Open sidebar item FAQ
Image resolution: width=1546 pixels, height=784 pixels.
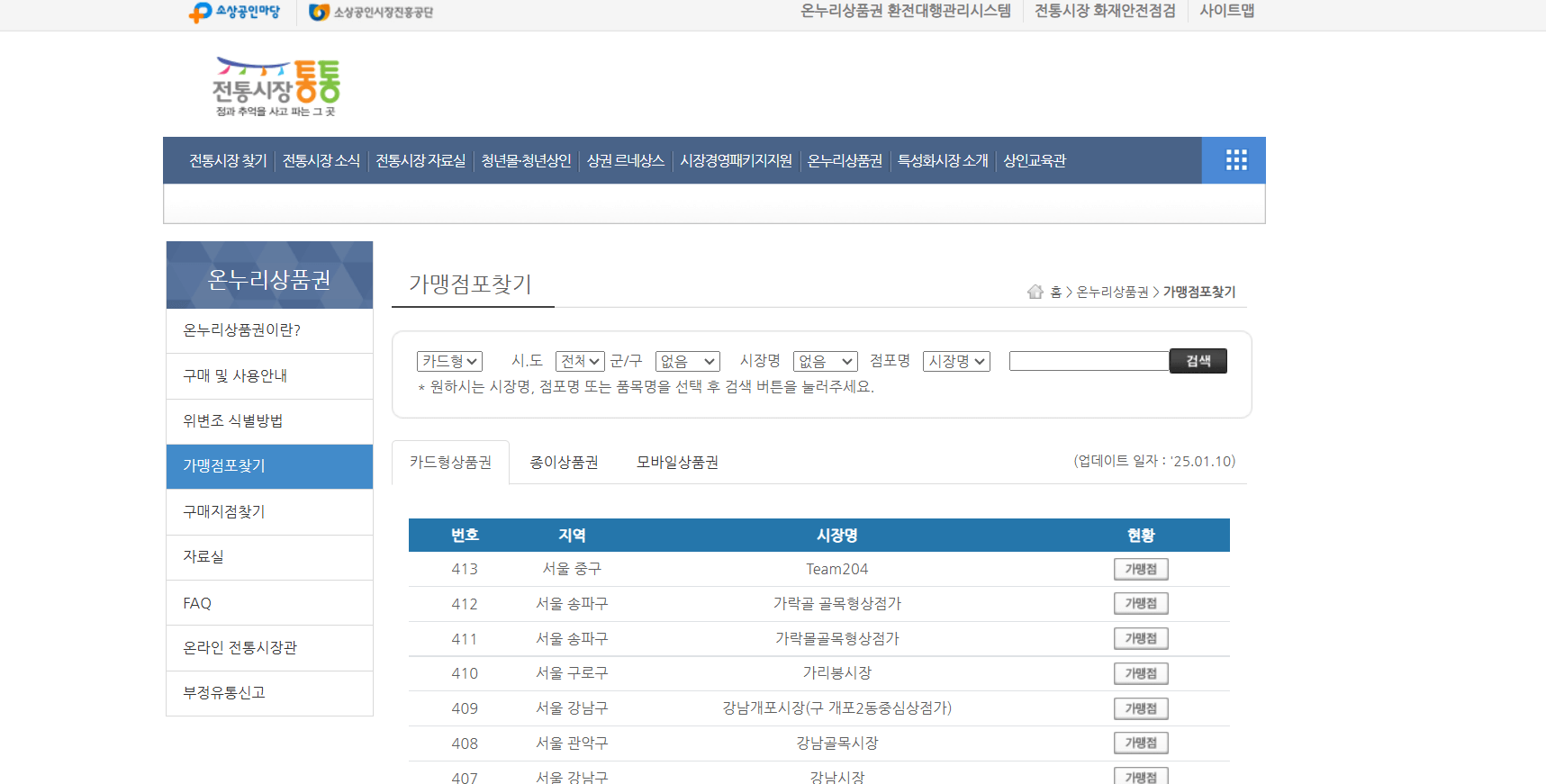click(269, 603)
